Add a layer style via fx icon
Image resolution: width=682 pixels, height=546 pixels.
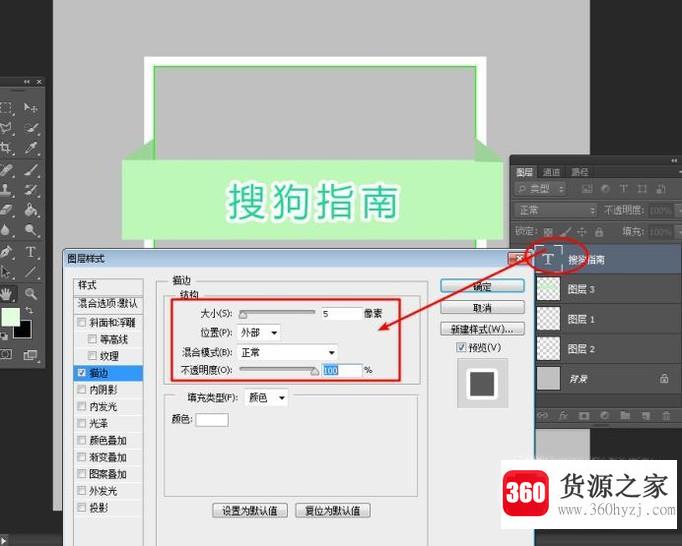(563, 415)
